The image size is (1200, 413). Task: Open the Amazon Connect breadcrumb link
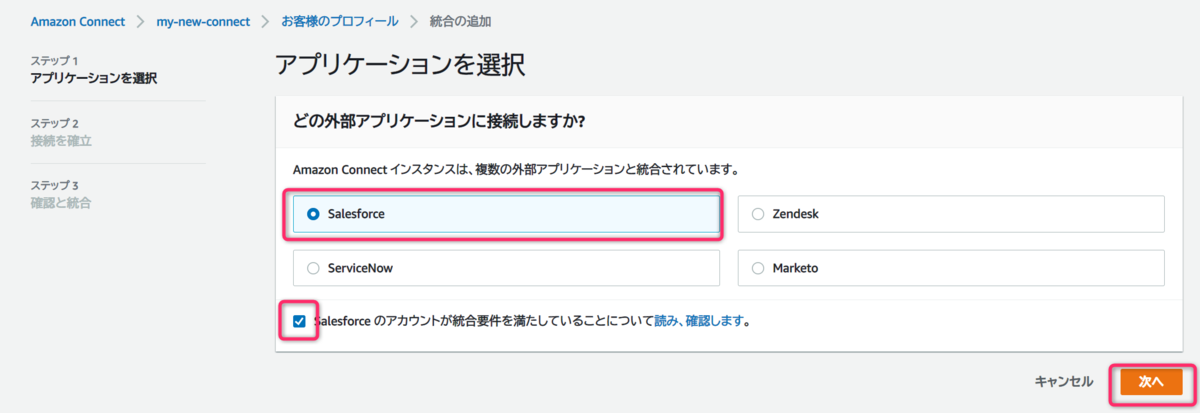(x=78, y=21)
